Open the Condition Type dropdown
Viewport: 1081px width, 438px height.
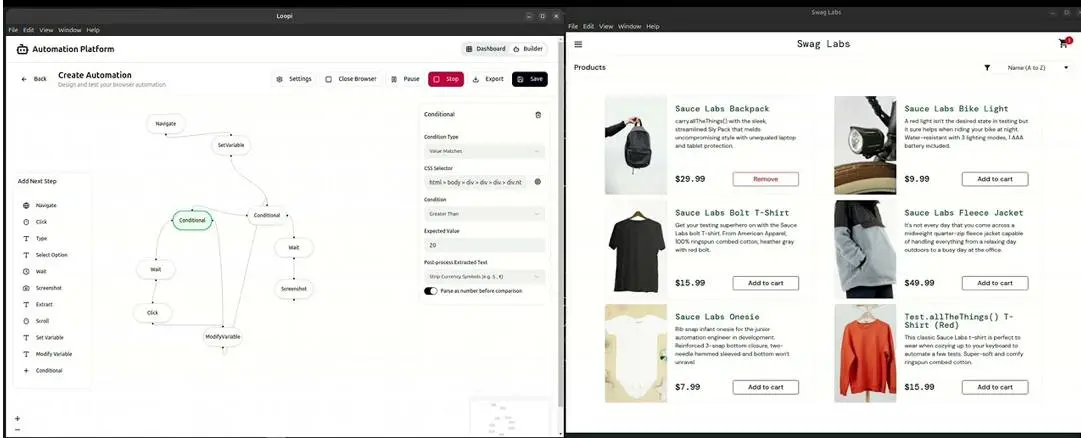pos(484,151)
